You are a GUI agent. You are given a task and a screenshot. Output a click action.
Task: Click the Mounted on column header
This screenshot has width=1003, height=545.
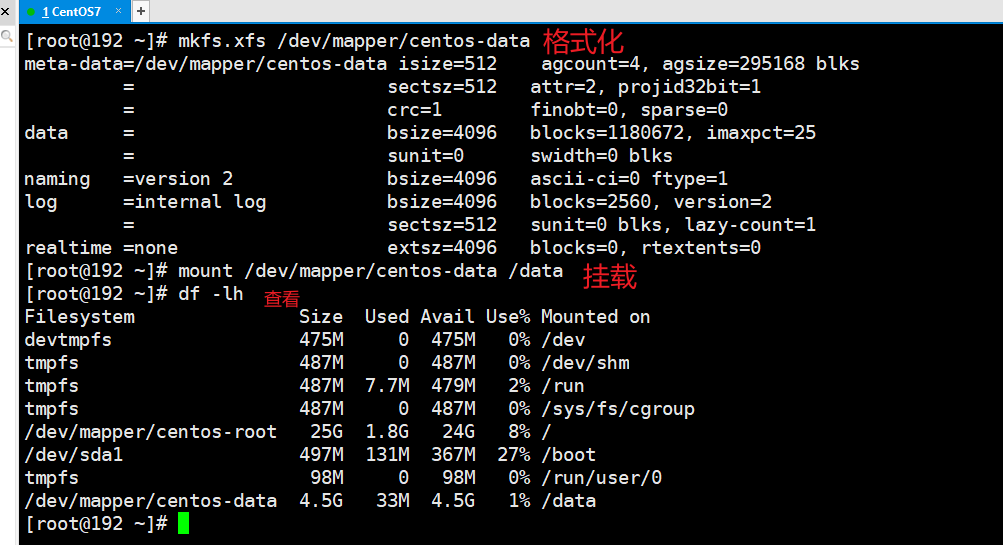click(x=595, y=317)
